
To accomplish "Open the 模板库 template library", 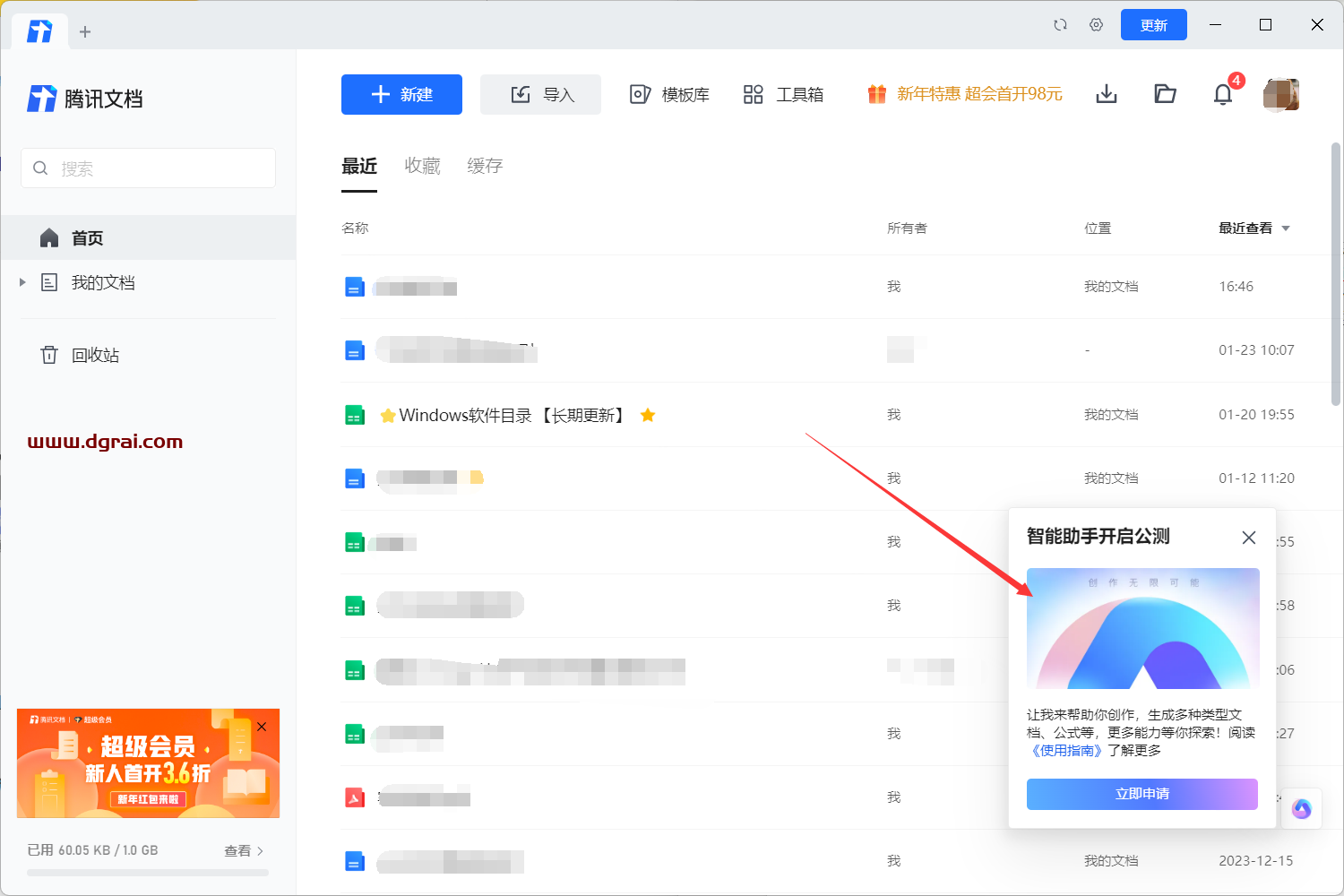I will pyautogui.click(x=669, y=94).
